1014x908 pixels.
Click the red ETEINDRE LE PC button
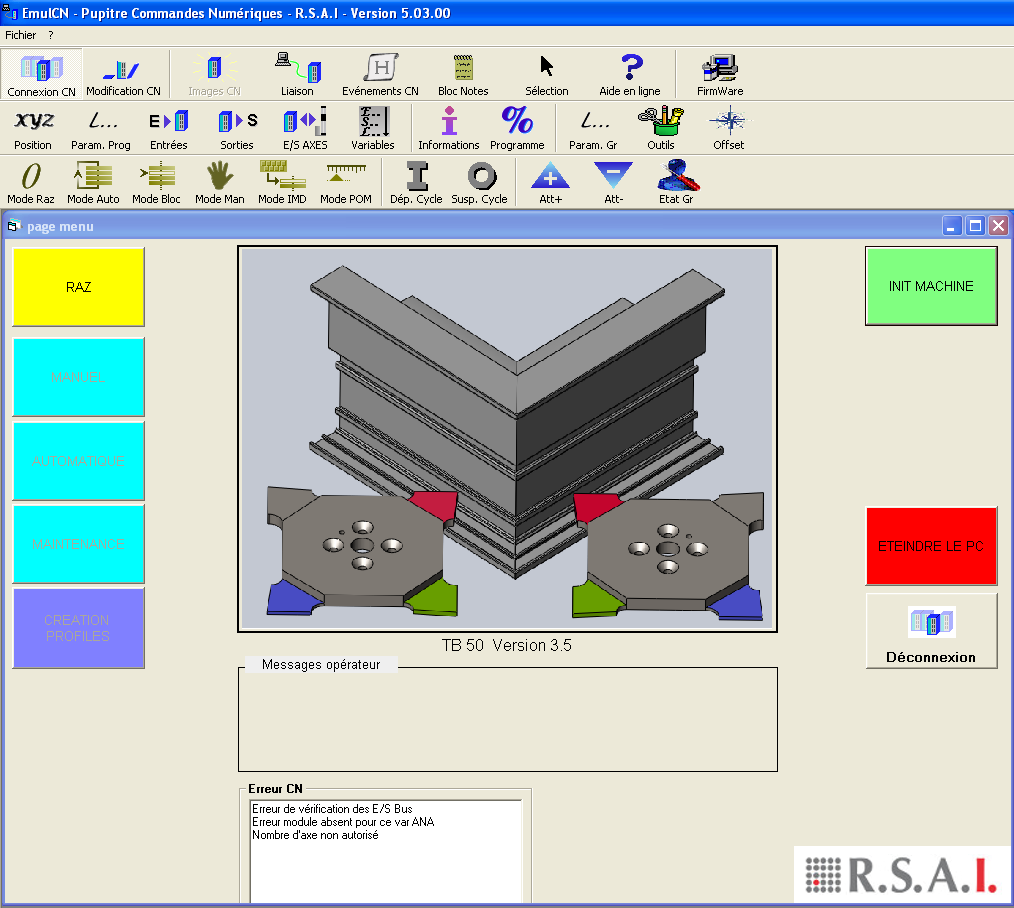click(x=931, y=546)
